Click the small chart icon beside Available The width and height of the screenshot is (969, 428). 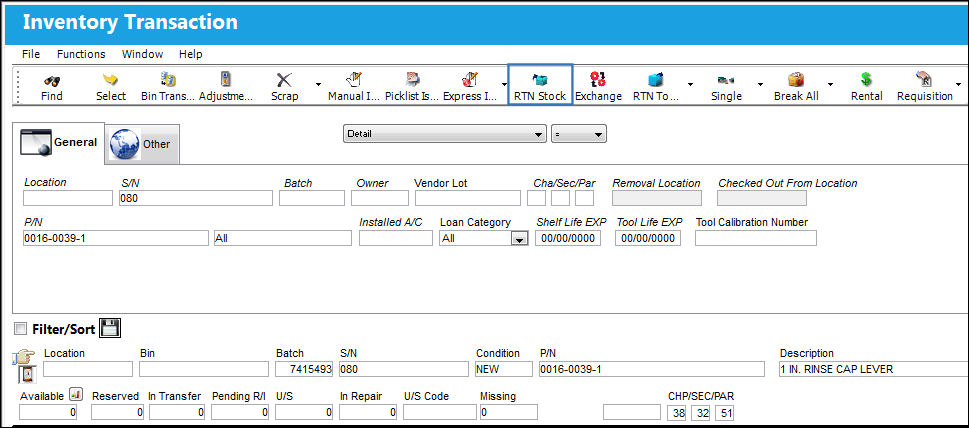(x=75, y=393)
